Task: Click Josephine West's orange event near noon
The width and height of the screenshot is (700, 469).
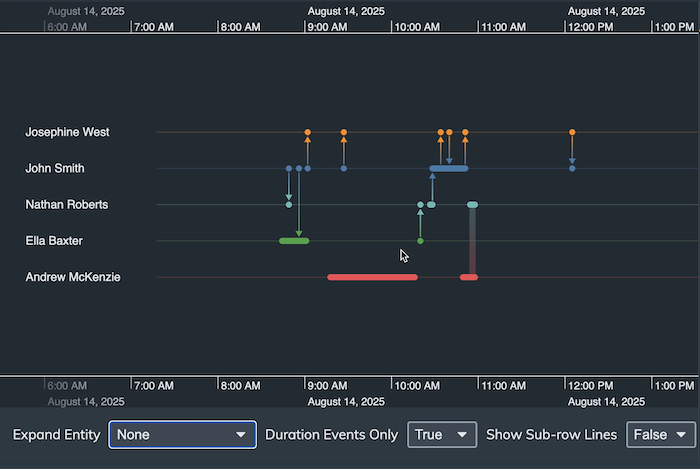Action: (572, 132)
